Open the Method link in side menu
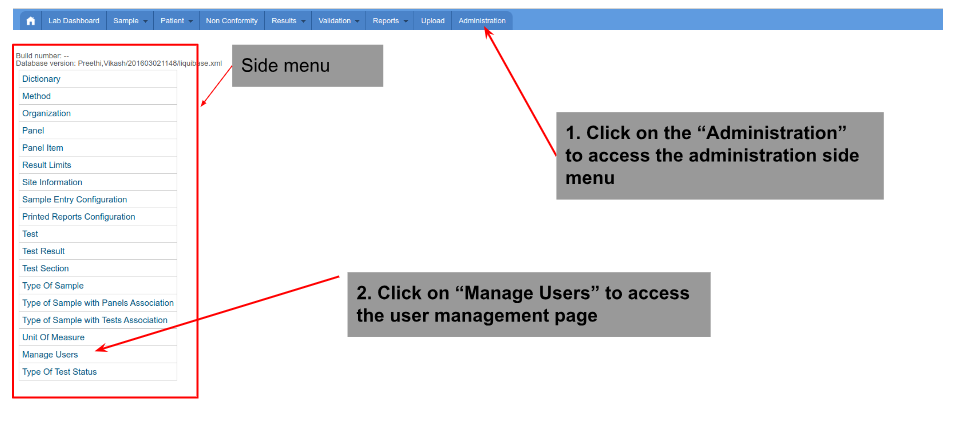This screenshot has height=426, width=955. [37, 96]
